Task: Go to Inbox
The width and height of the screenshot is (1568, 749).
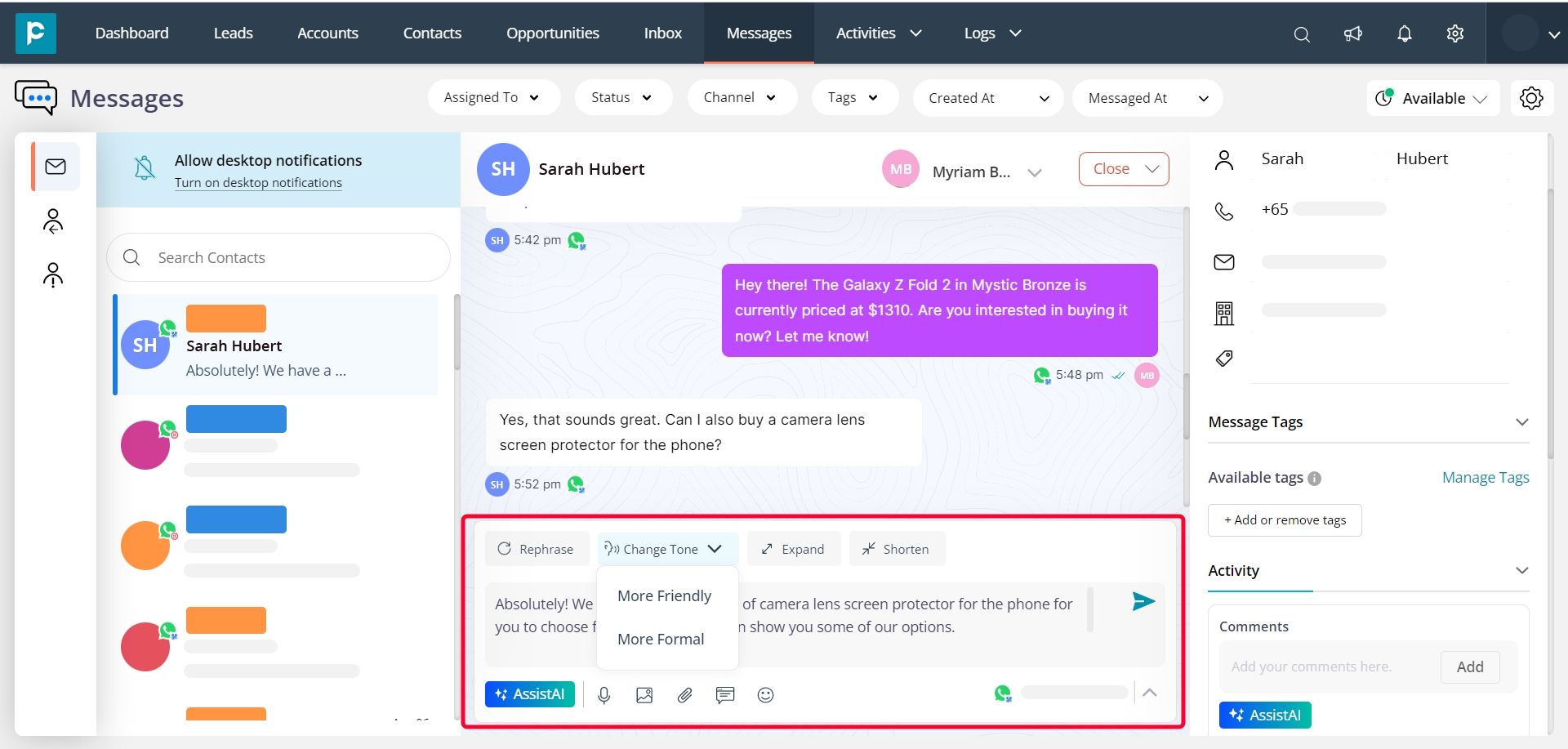Action: (x=662, y=33)
